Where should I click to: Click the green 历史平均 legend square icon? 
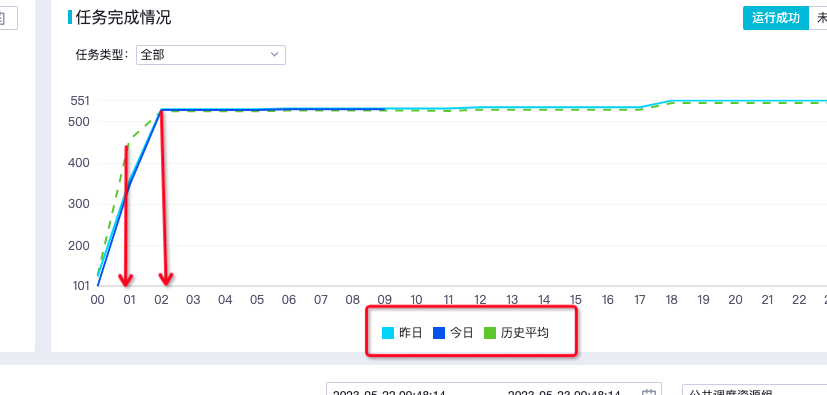[x=490, y=333]
